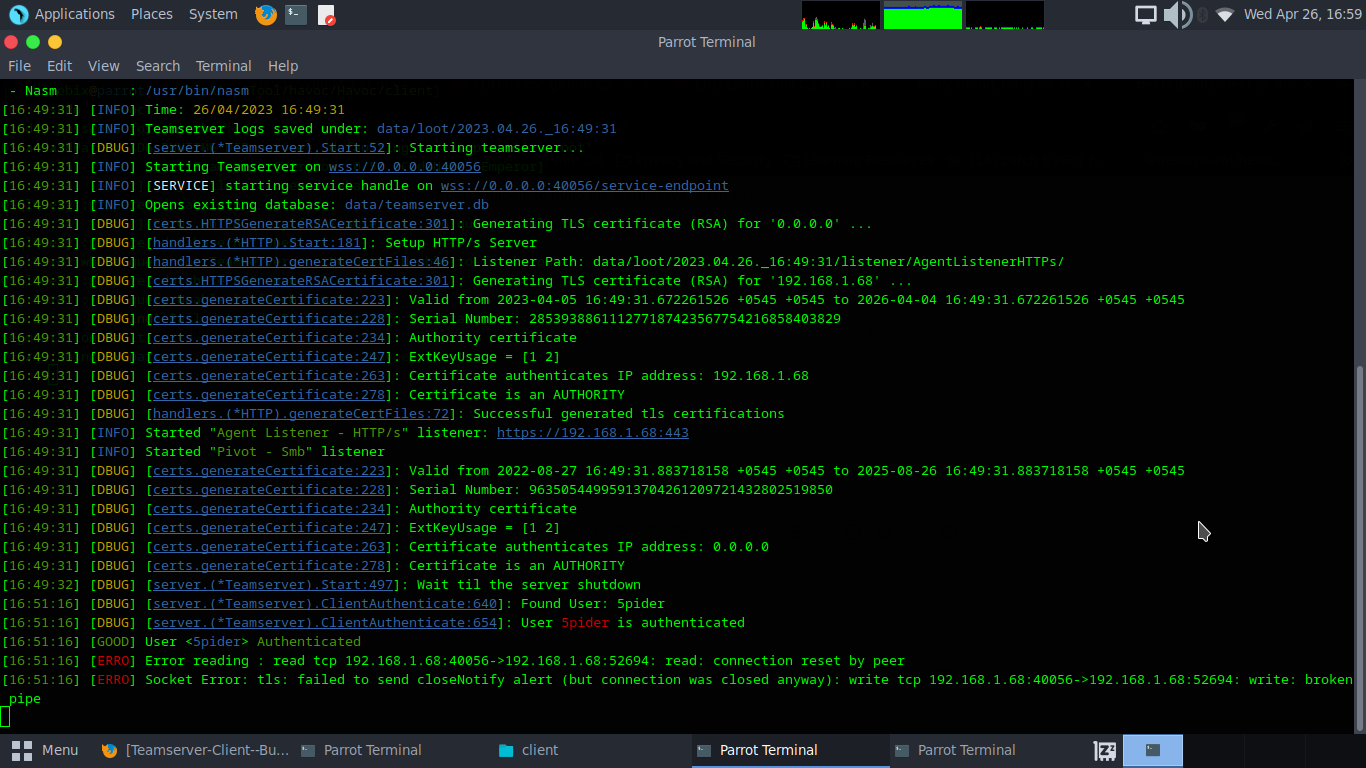Image resolution: width=1366 pixels, height=768 pixels.
Task: Open Firefox from the top panel
Action: click(x=264, y=14)
